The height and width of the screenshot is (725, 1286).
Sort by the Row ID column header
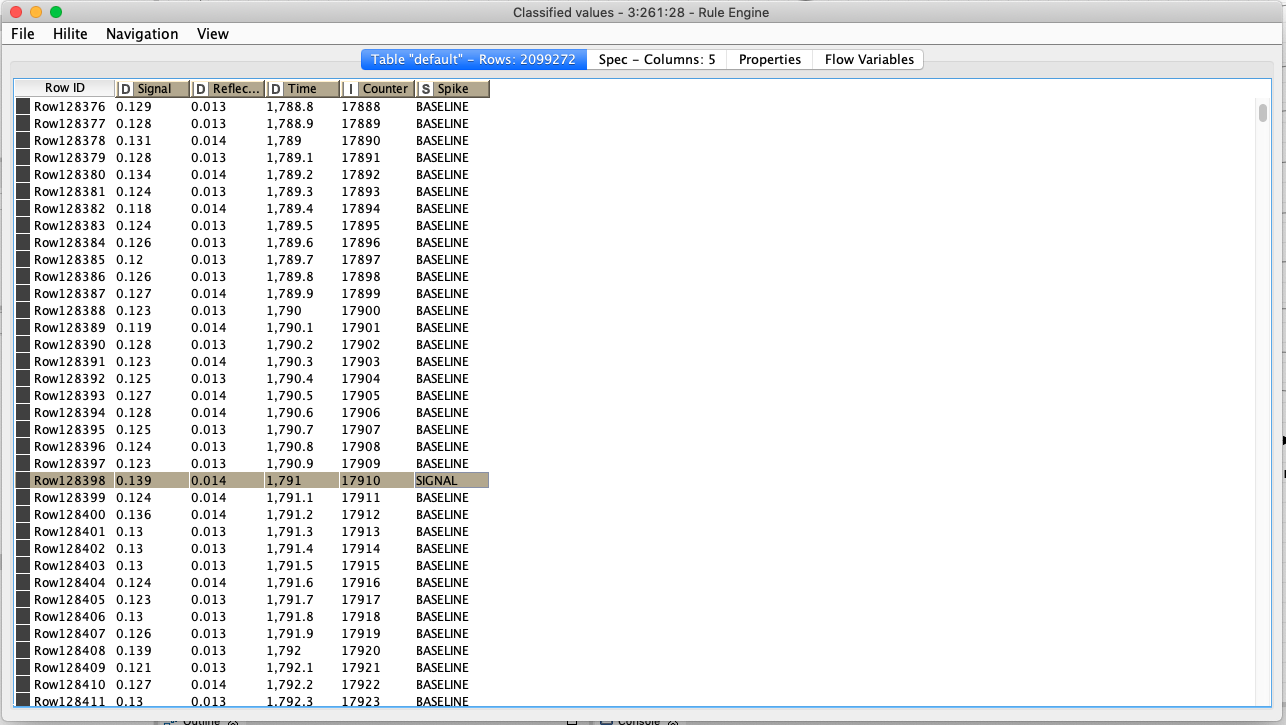click(x=65, y=89)
